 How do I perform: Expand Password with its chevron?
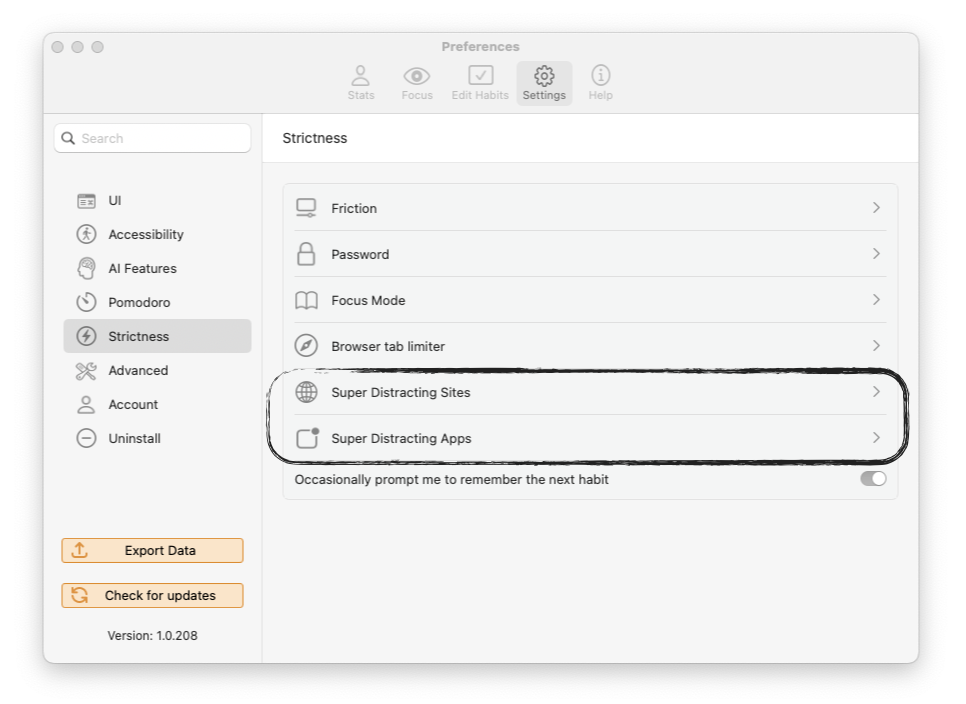pyautogui.click(x=876, y=254)
